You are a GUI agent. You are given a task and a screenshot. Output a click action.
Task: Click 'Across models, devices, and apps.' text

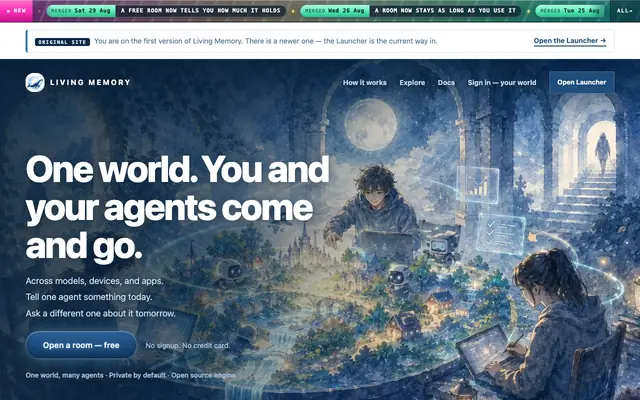click(94, 281)
